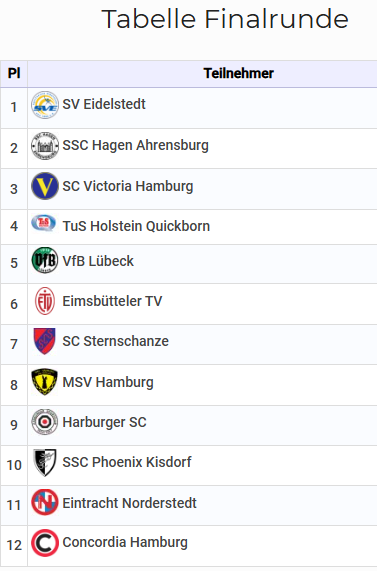Click the Tabelle Finalrunde heading
377x571 pixels.
(x=225, y=19)
